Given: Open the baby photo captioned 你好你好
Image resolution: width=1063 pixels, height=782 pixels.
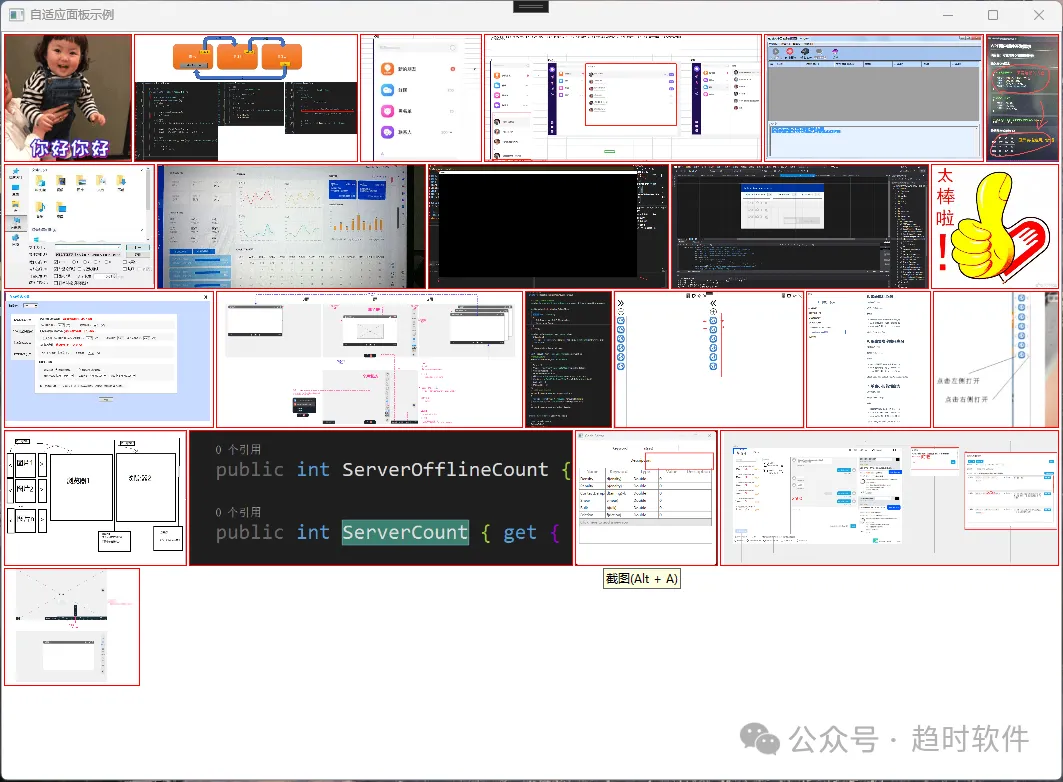Looking at the screenshot, I should (x=68, y=98).
